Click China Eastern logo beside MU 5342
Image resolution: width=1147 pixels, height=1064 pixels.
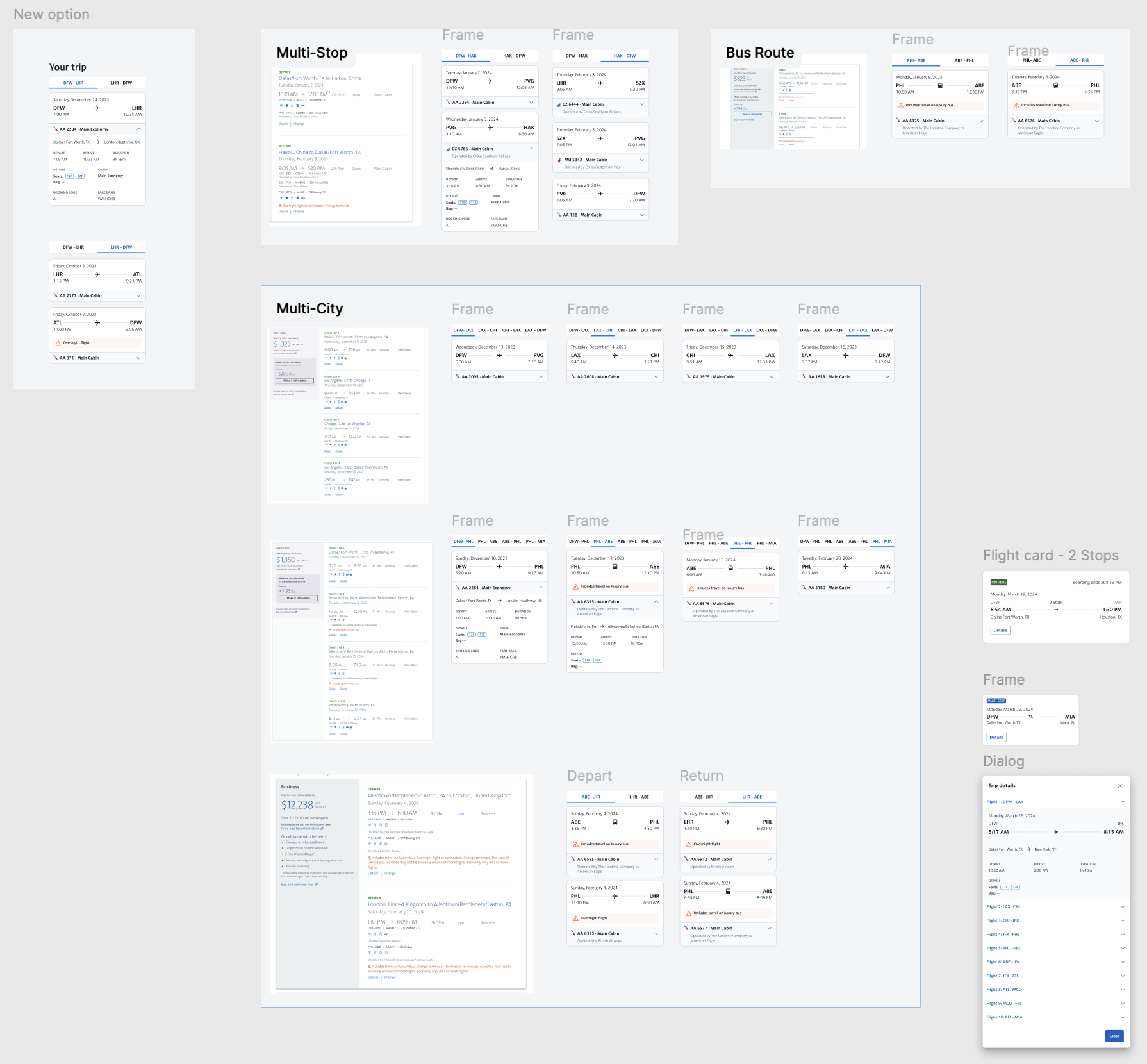(559, 160)
